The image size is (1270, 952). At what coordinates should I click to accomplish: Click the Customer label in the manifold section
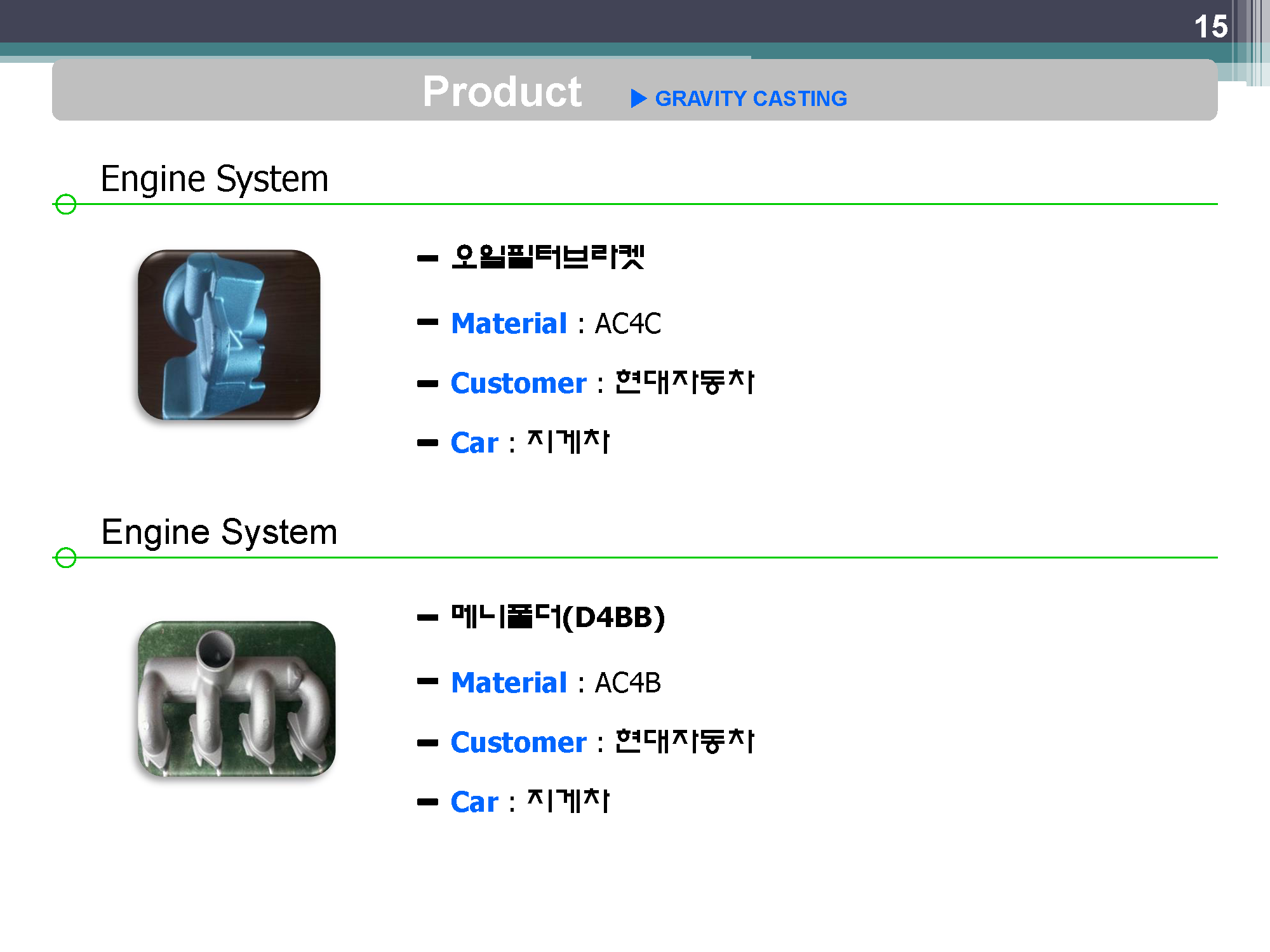point(518,742)
